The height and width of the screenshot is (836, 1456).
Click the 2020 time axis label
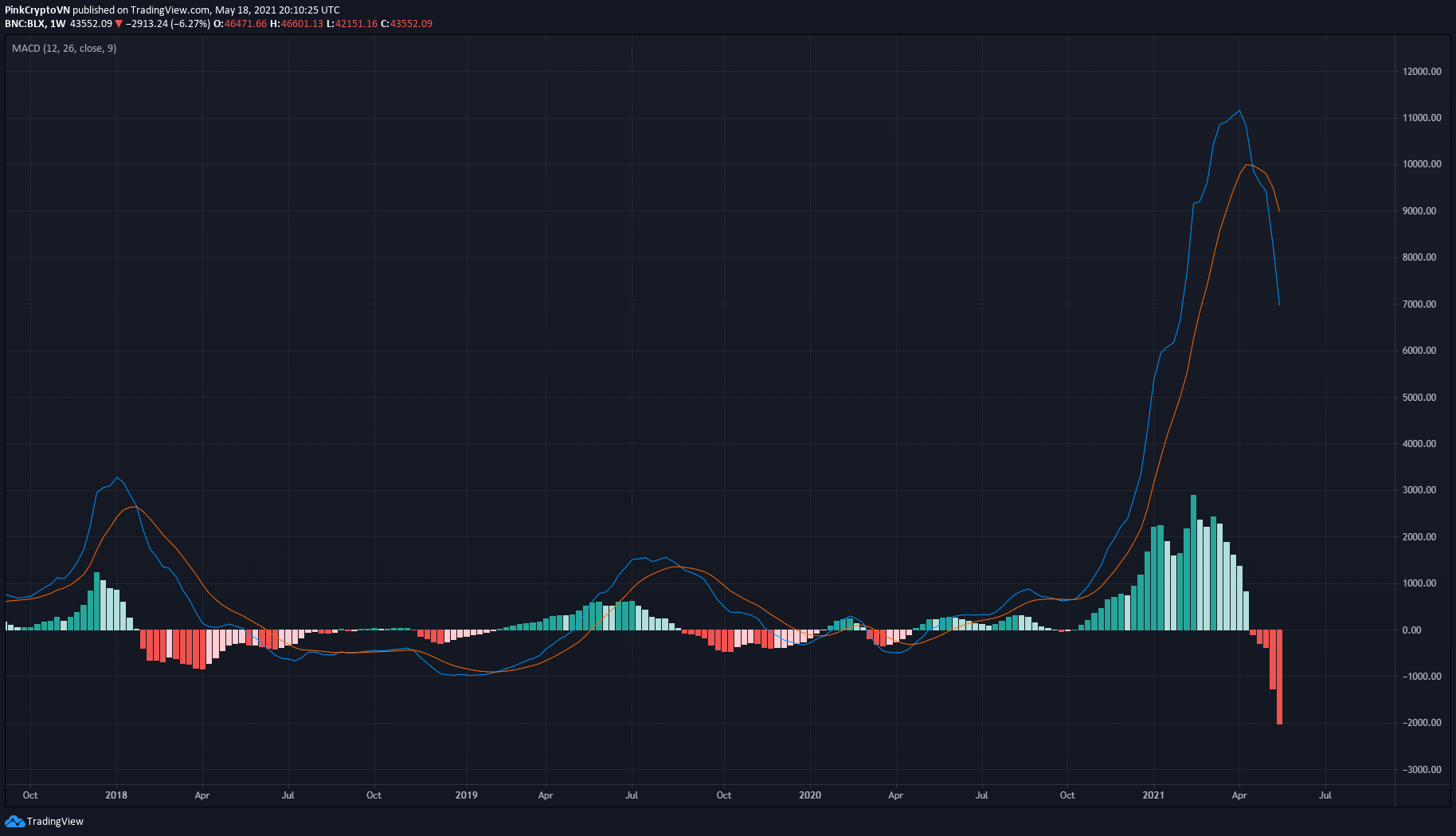click(810, 795)
